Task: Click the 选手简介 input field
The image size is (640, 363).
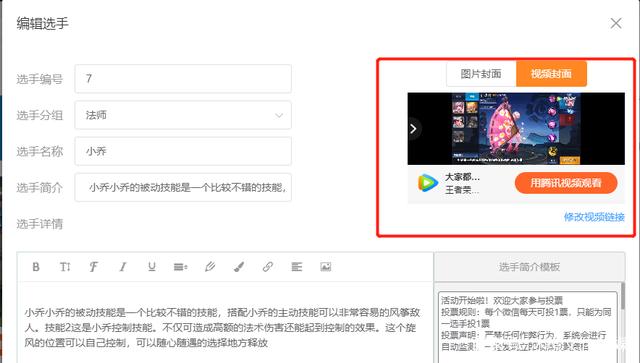Action: coord(183,187)
